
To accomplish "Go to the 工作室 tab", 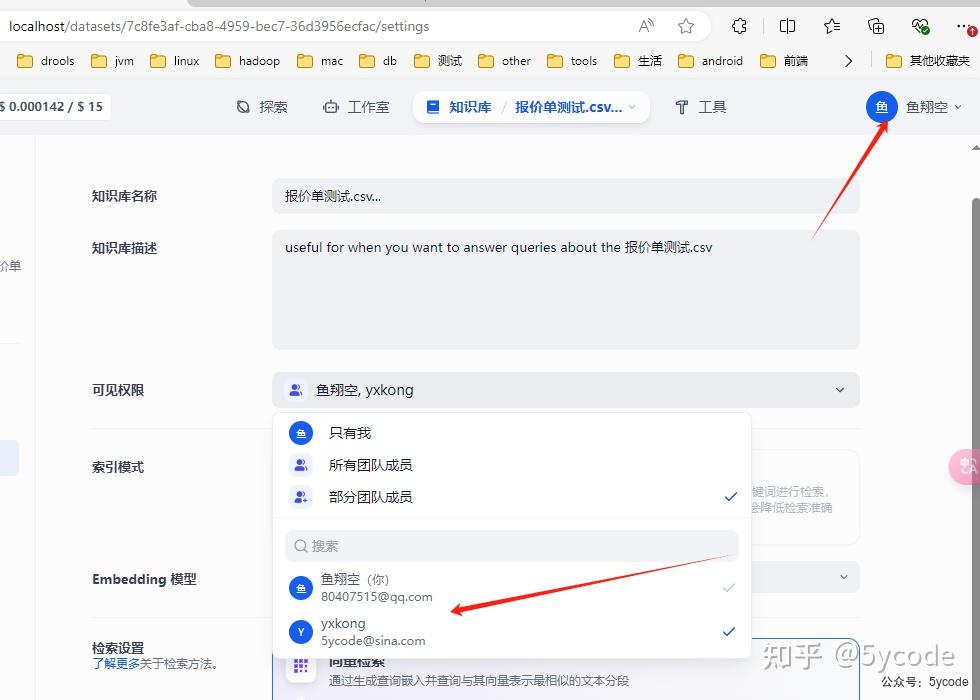I will pyautogui.click(x=356, y=107).
